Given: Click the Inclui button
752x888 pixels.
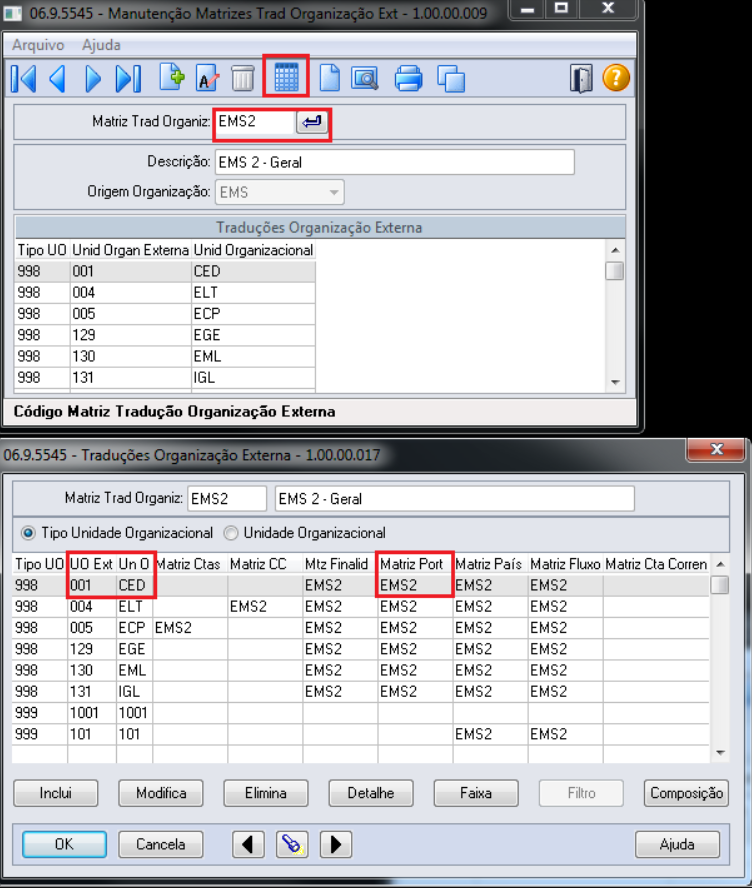Looking at the screenshot, I should point(55,793).
